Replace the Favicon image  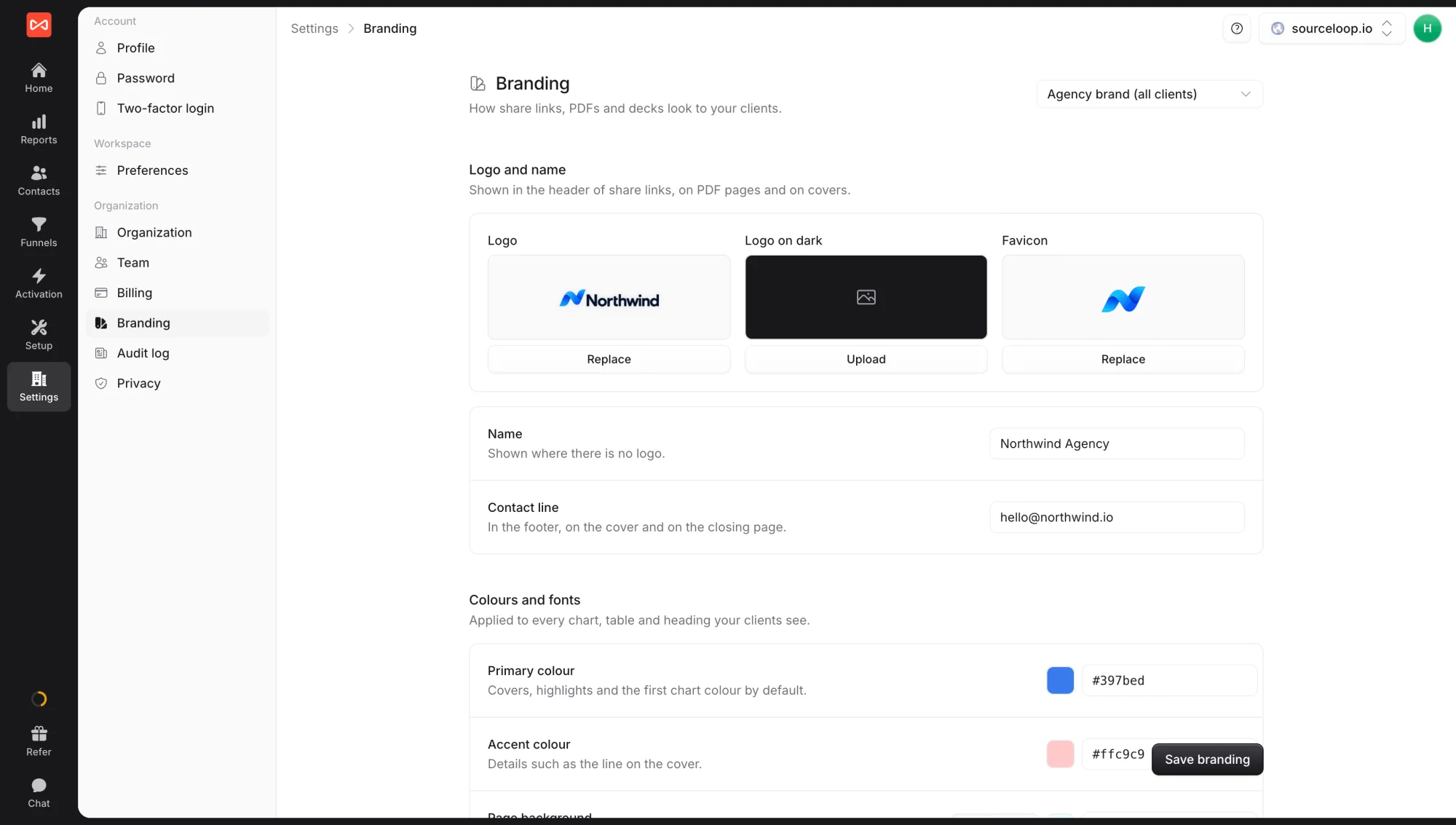[x=1123, y=360]
